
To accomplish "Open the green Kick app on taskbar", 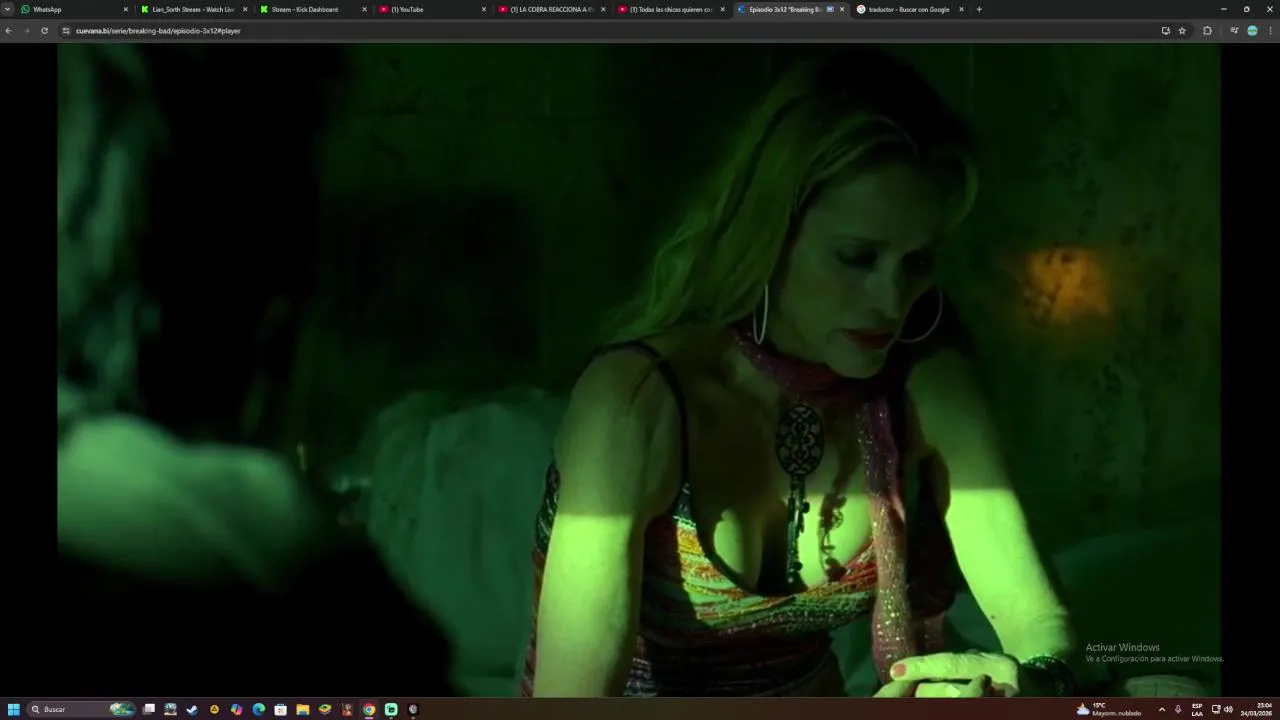I will [391, 709].
